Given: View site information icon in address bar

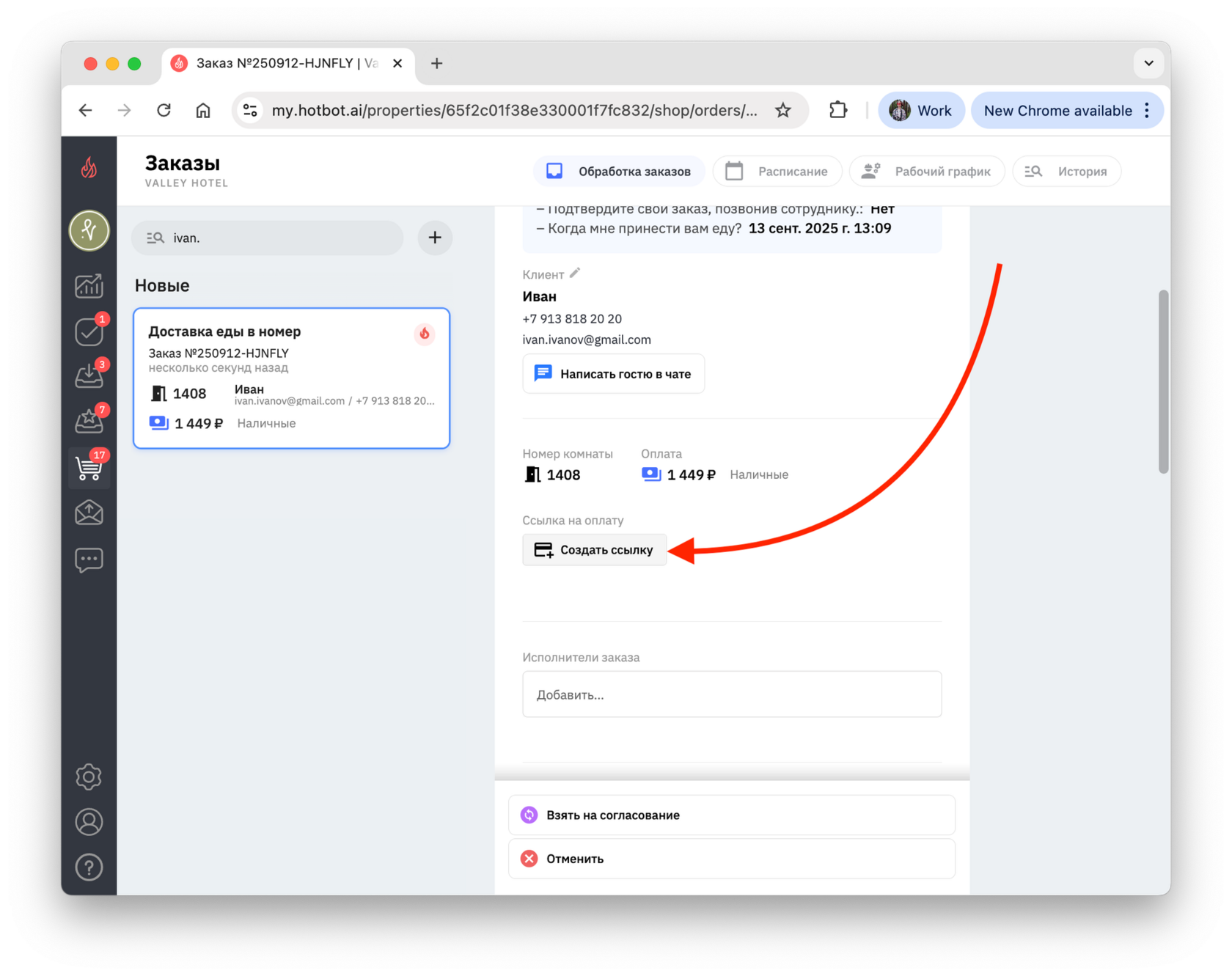Looking at the screenshot, I should pos(250,110).
